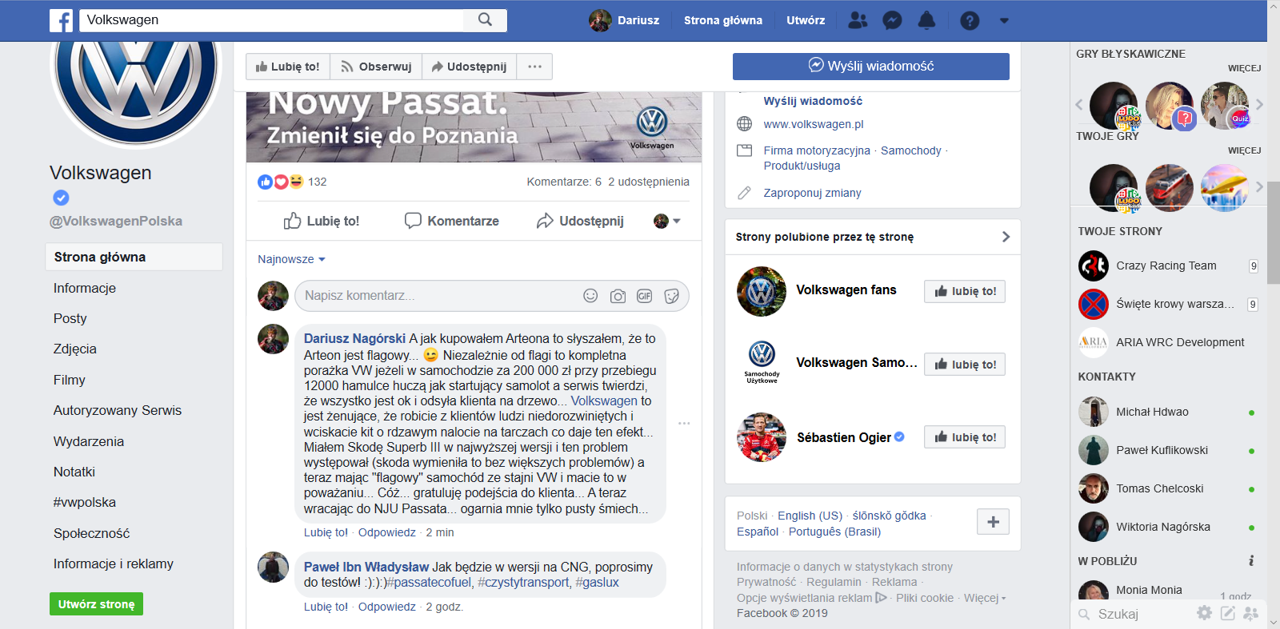This screenshot has width=1280, height=629.
Task: Open Informacje in left sidebar menu
Action: point(85,288)
